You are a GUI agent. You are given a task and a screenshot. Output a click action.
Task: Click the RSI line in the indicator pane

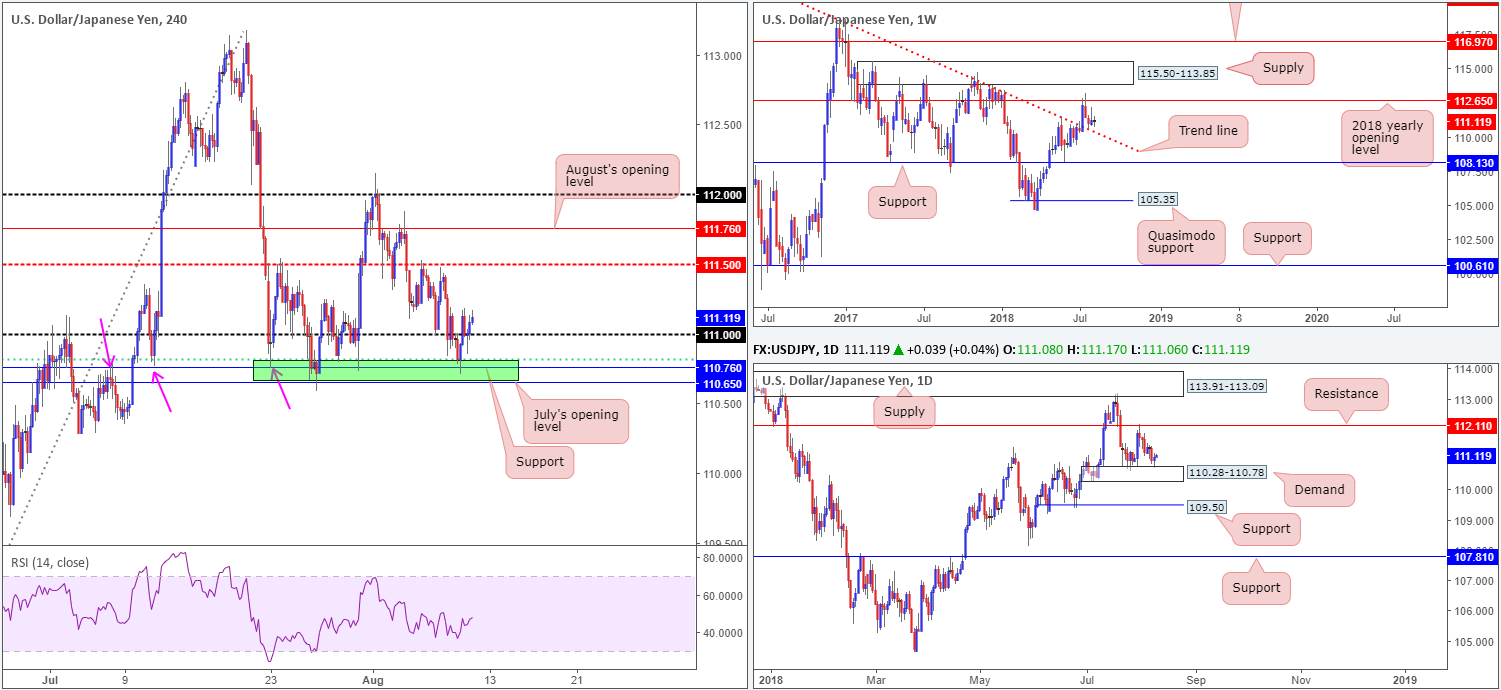240,608
